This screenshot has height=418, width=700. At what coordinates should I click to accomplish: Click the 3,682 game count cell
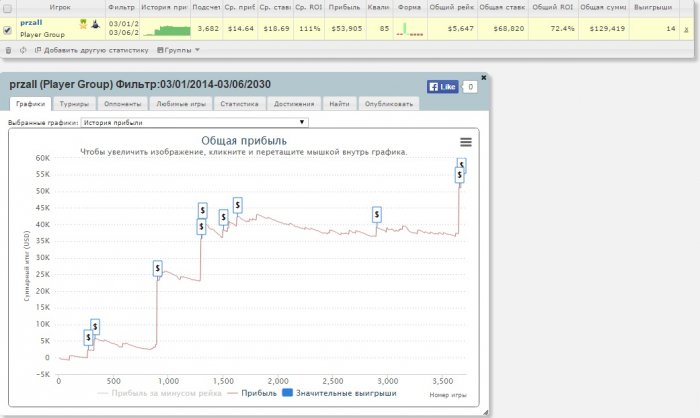coord(208,29)
